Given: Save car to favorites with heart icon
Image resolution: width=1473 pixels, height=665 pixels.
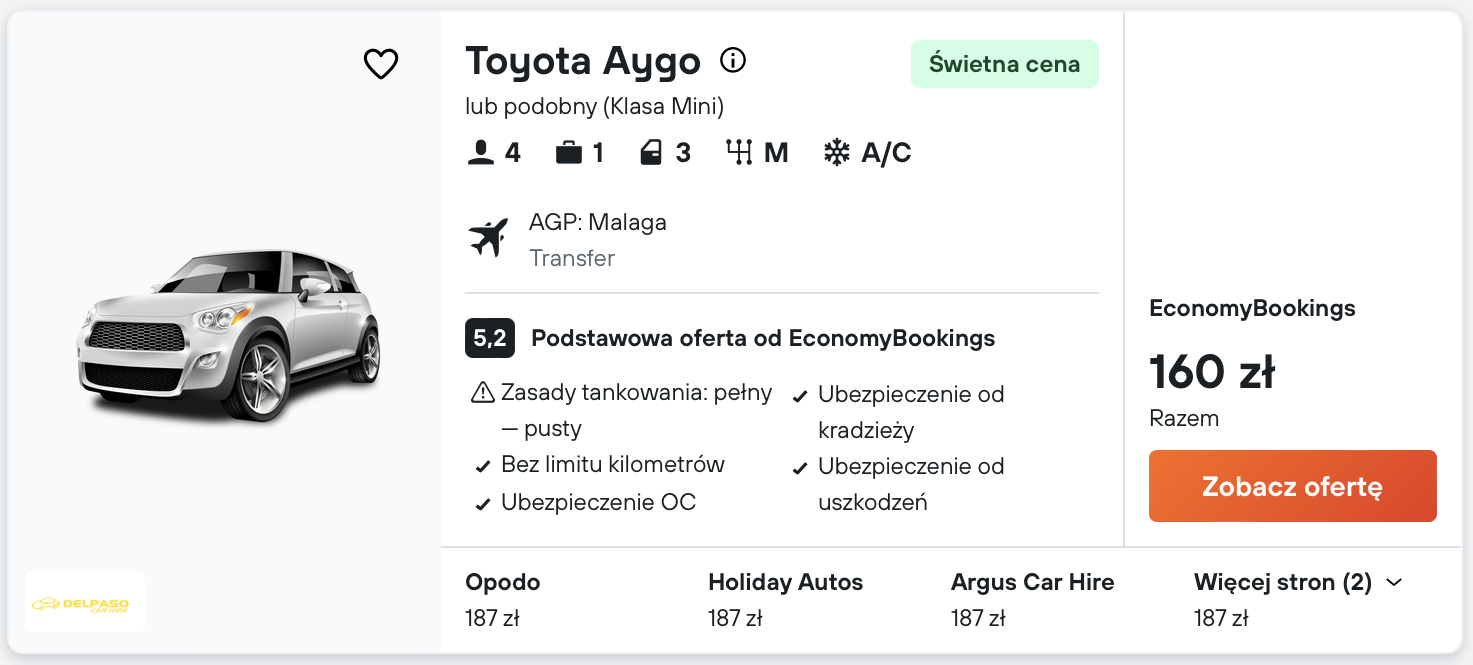Looking at the screenshot, I should (381, 64).
